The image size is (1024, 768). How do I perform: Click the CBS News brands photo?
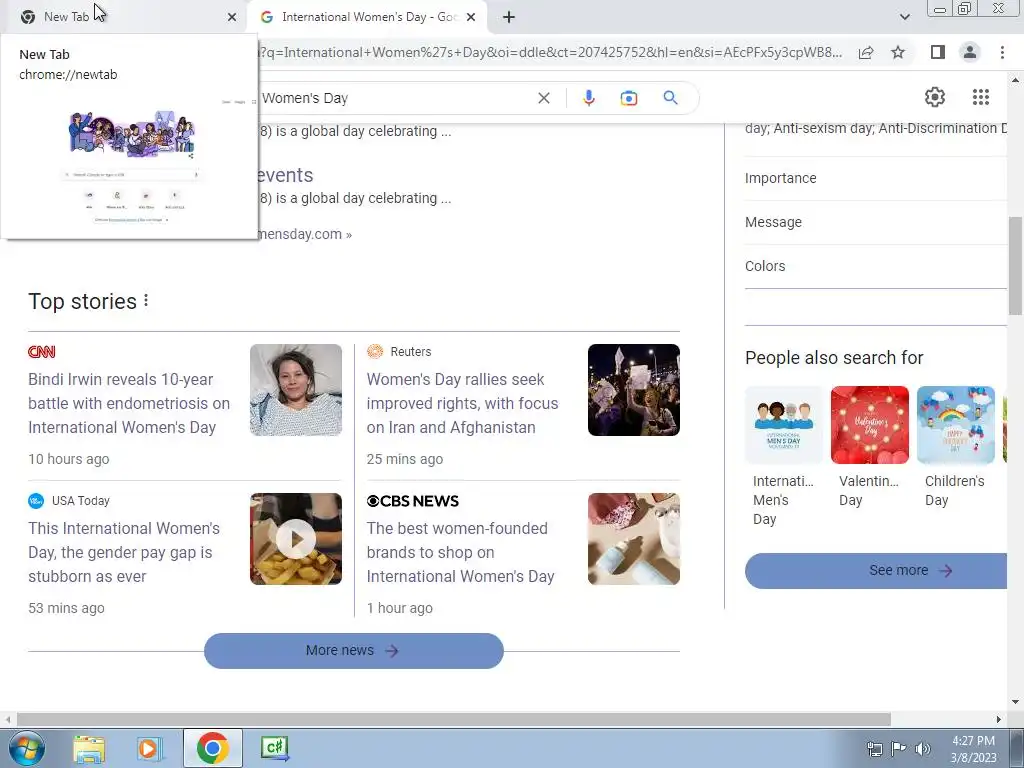(633, 539)
